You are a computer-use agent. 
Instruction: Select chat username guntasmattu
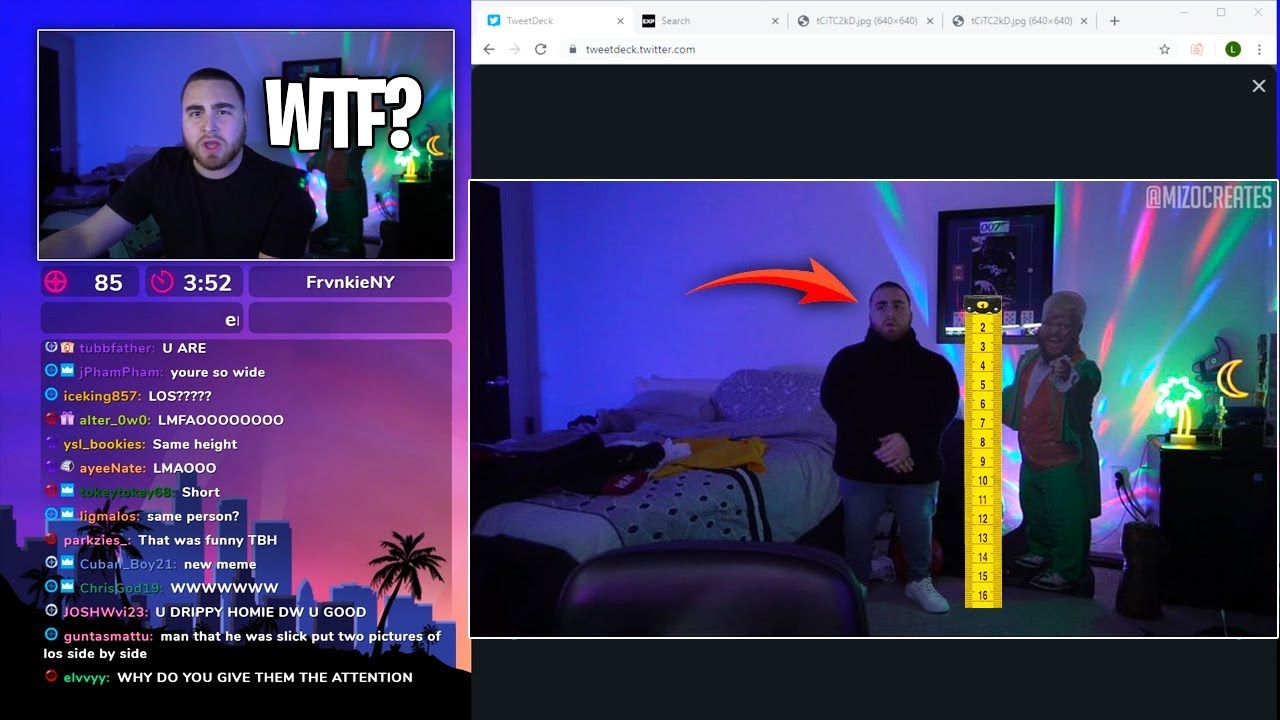(108, 636)
